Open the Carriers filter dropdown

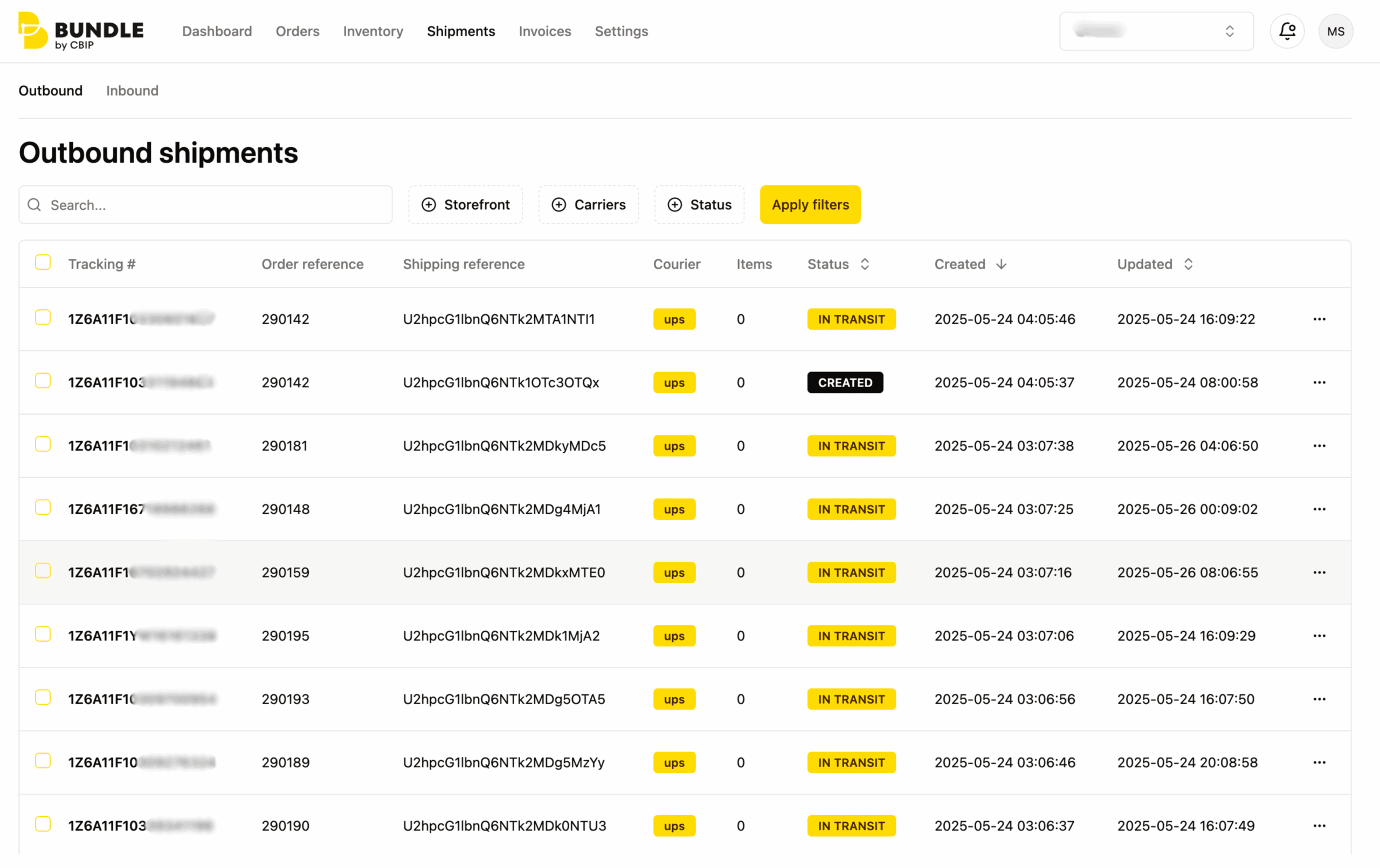point(588,205)
